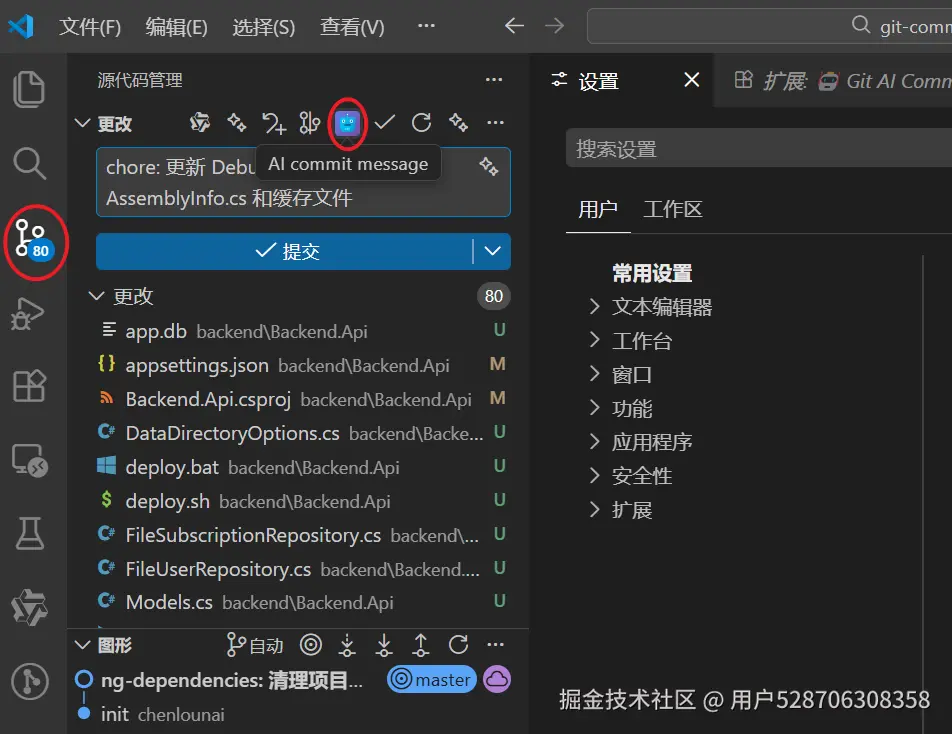Click the 搜索设置 search field

(x=759, y=149)
